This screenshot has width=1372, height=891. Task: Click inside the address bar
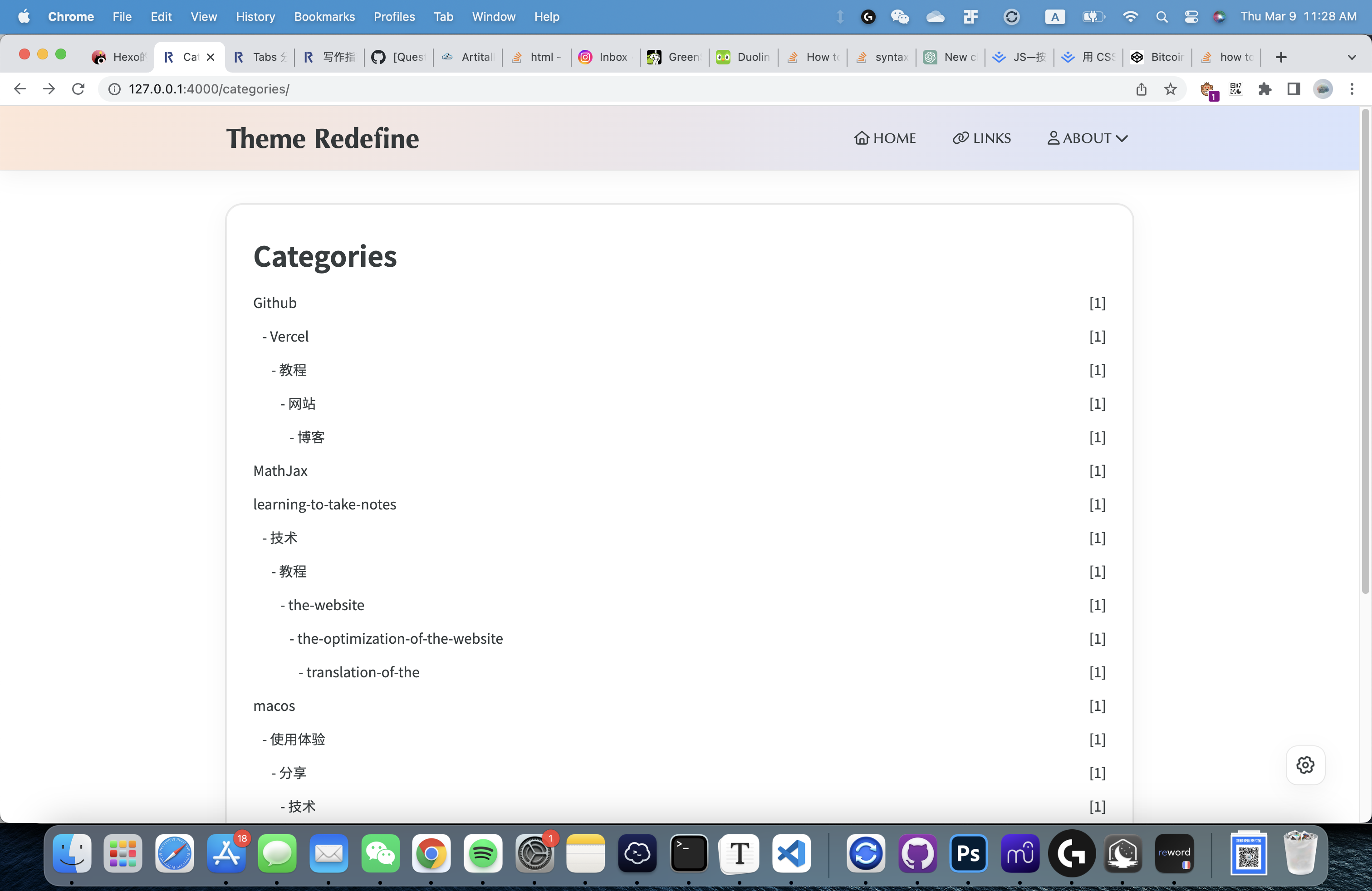coord(403,89)
